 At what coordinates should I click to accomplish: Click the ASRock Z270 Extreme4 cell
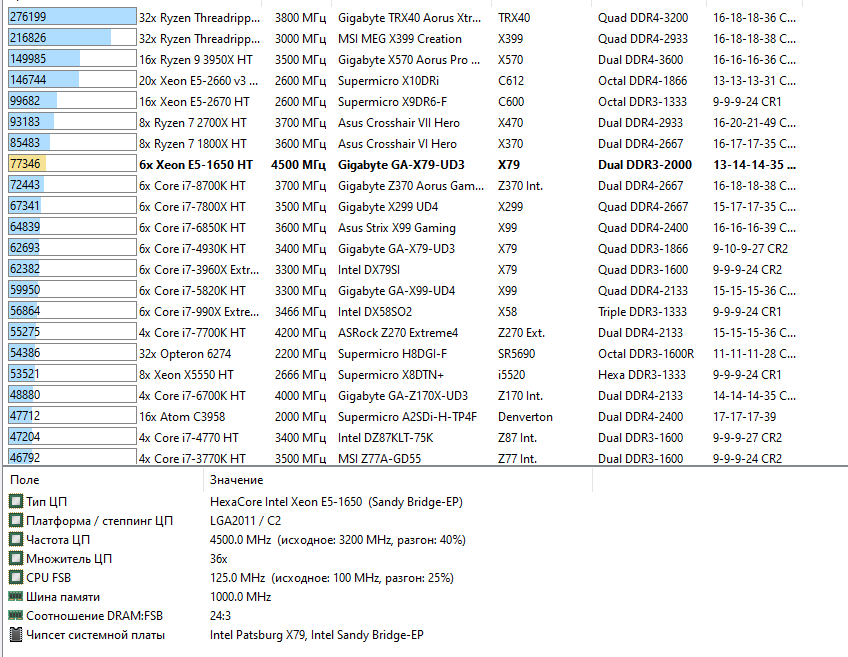398,333
